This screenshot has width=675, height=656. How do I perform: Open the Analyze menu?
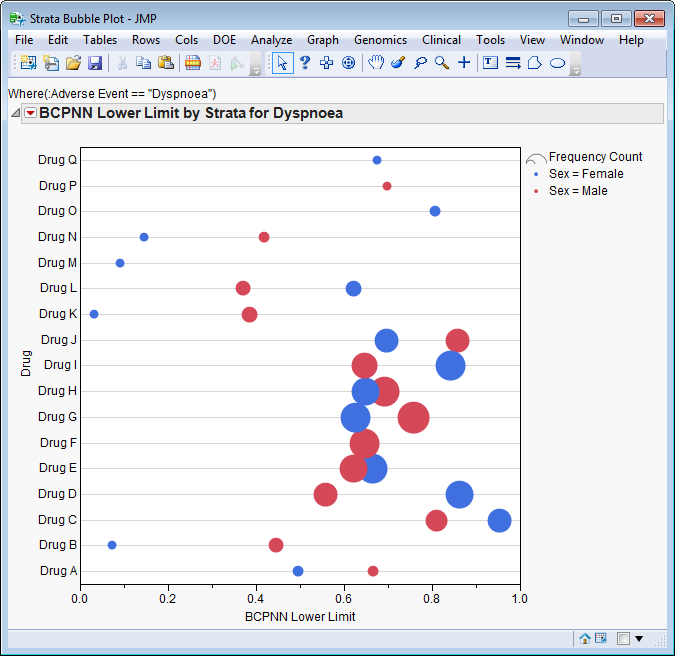[x=271, y=40]
